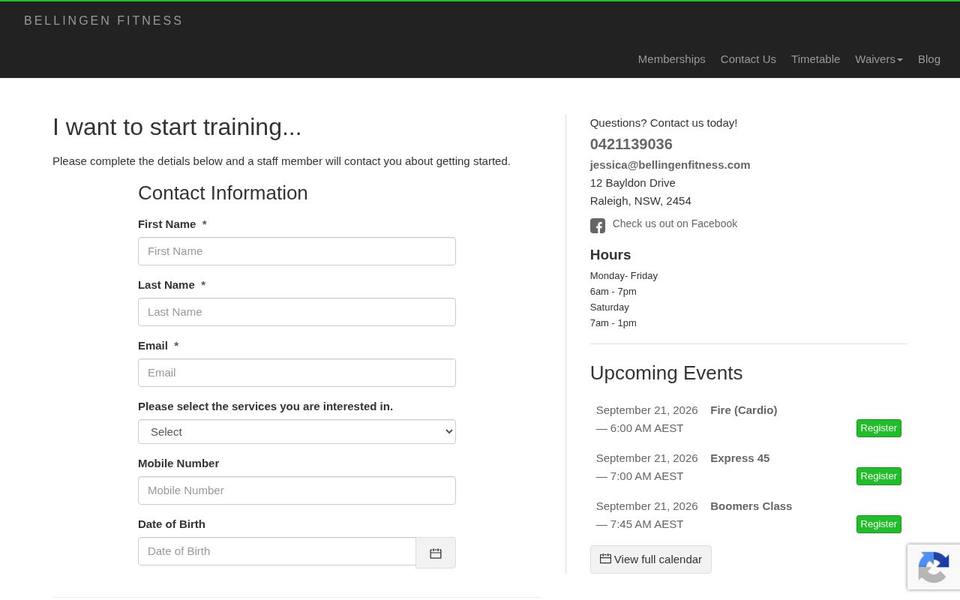960x600 pixels.
Task: Click into the Mobile Number field
Action: (297, 490)
